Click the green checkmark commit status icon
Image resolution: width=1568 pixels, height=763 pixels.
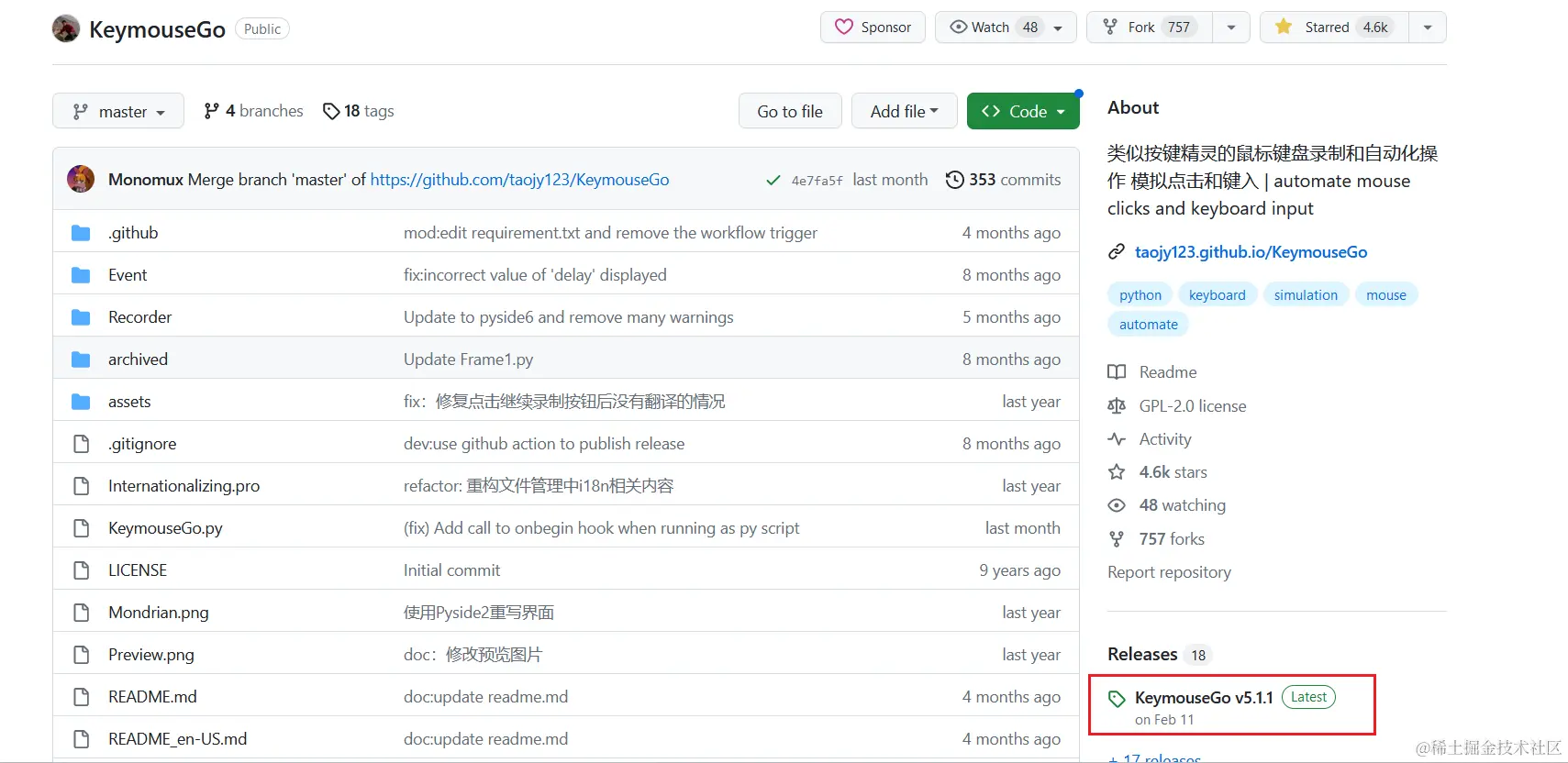point(773,181)
